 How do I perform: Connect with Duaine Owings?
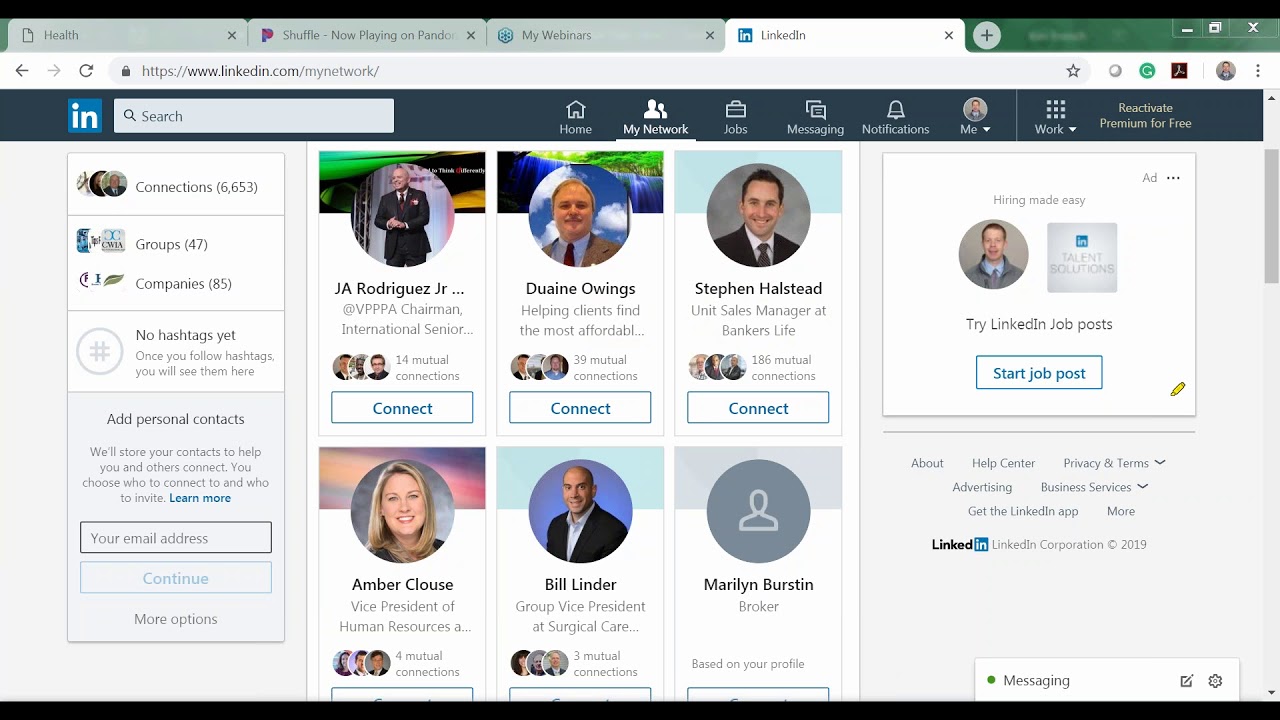(x=580, y=408)
